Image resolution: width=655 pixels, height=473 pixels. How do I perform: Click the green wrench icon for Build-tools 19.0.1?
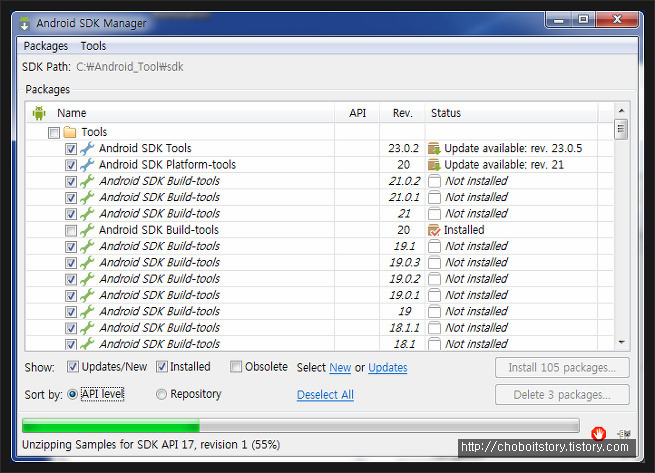tap(87, 295)
